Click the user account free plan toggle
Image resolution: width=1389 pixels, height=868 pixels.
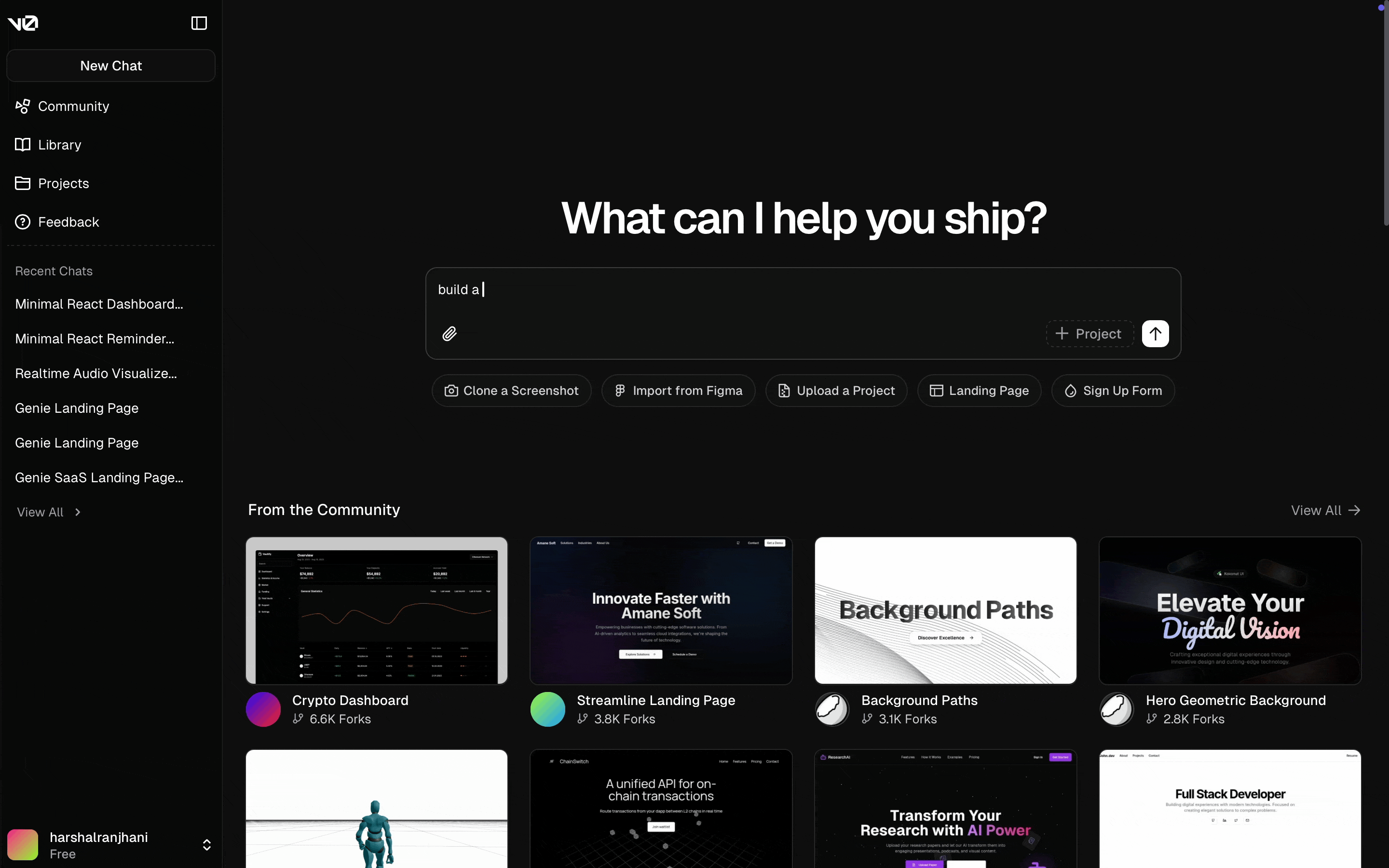206,845
